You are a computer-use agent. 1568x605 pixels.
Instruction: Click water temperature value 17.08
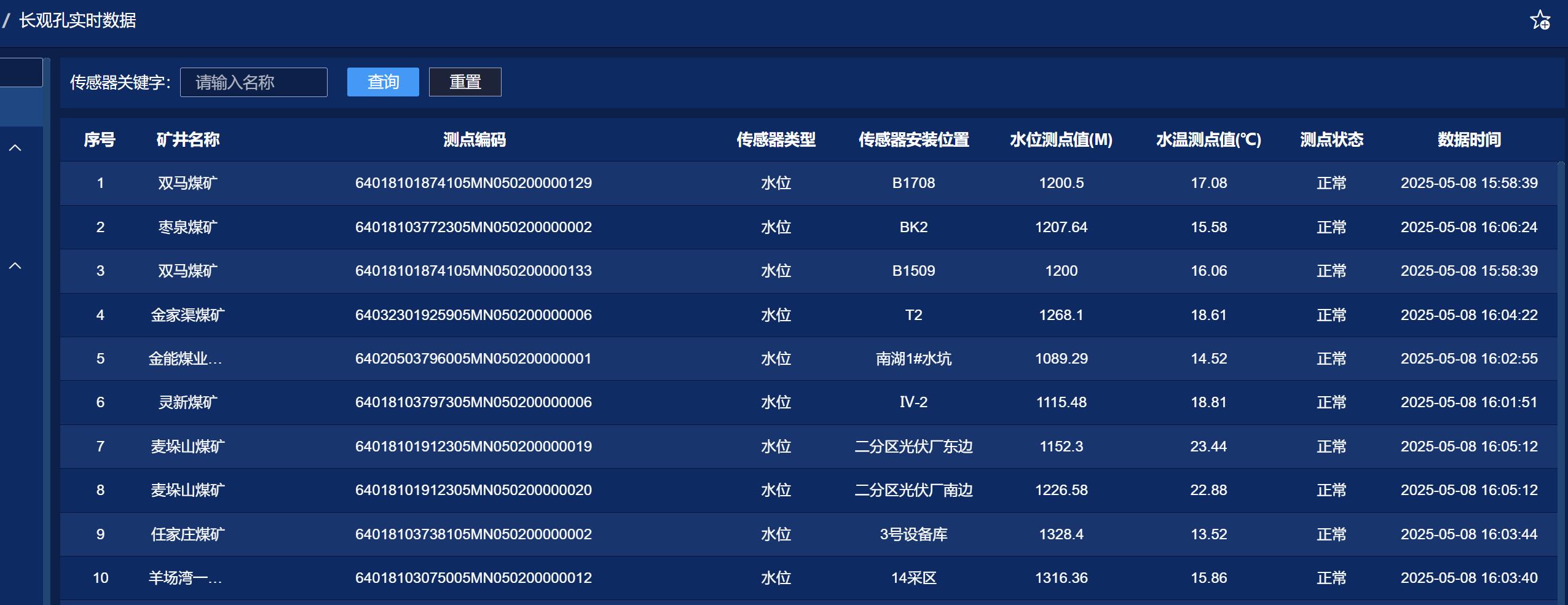(x=1209, y=183)
